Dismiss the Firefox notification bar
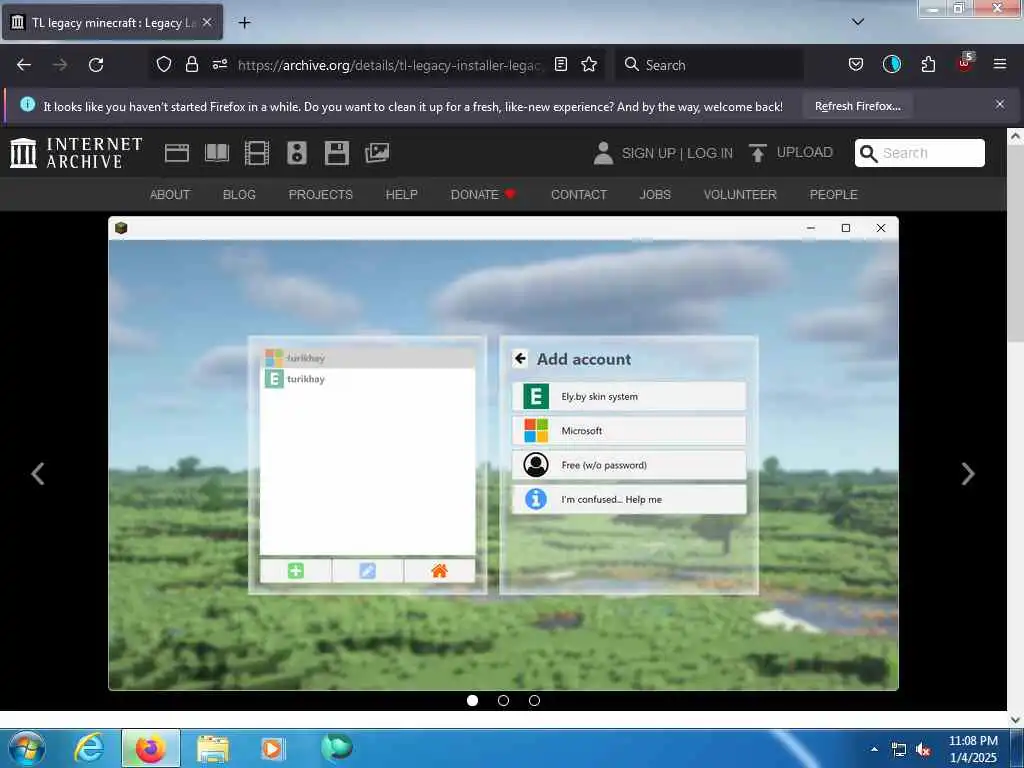 click(x=1000, y=104)
